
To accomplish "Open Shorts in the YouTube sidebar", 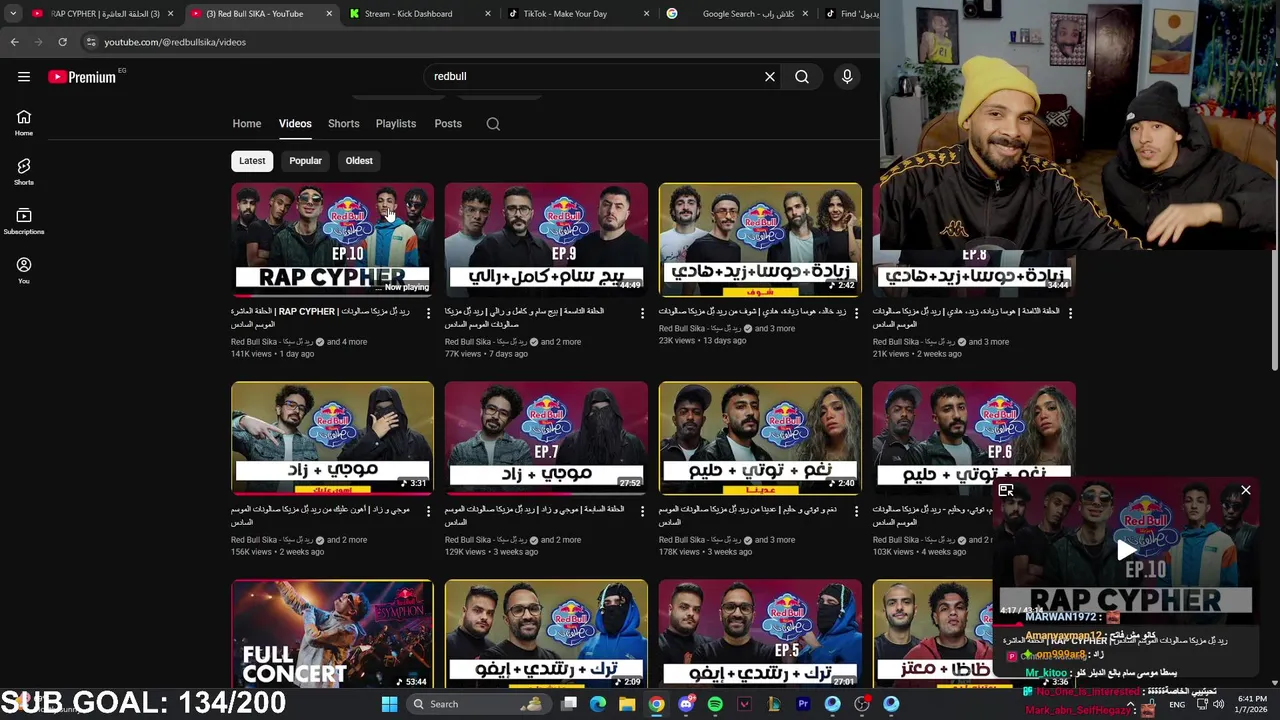I will click(24, 172).
